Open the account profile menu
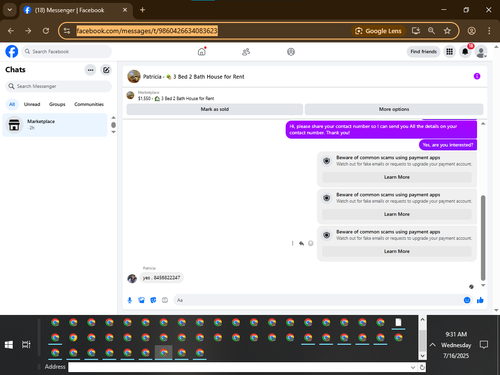This screenshot has height=375, width=500. pyautogui.click(x=481, y=52)
